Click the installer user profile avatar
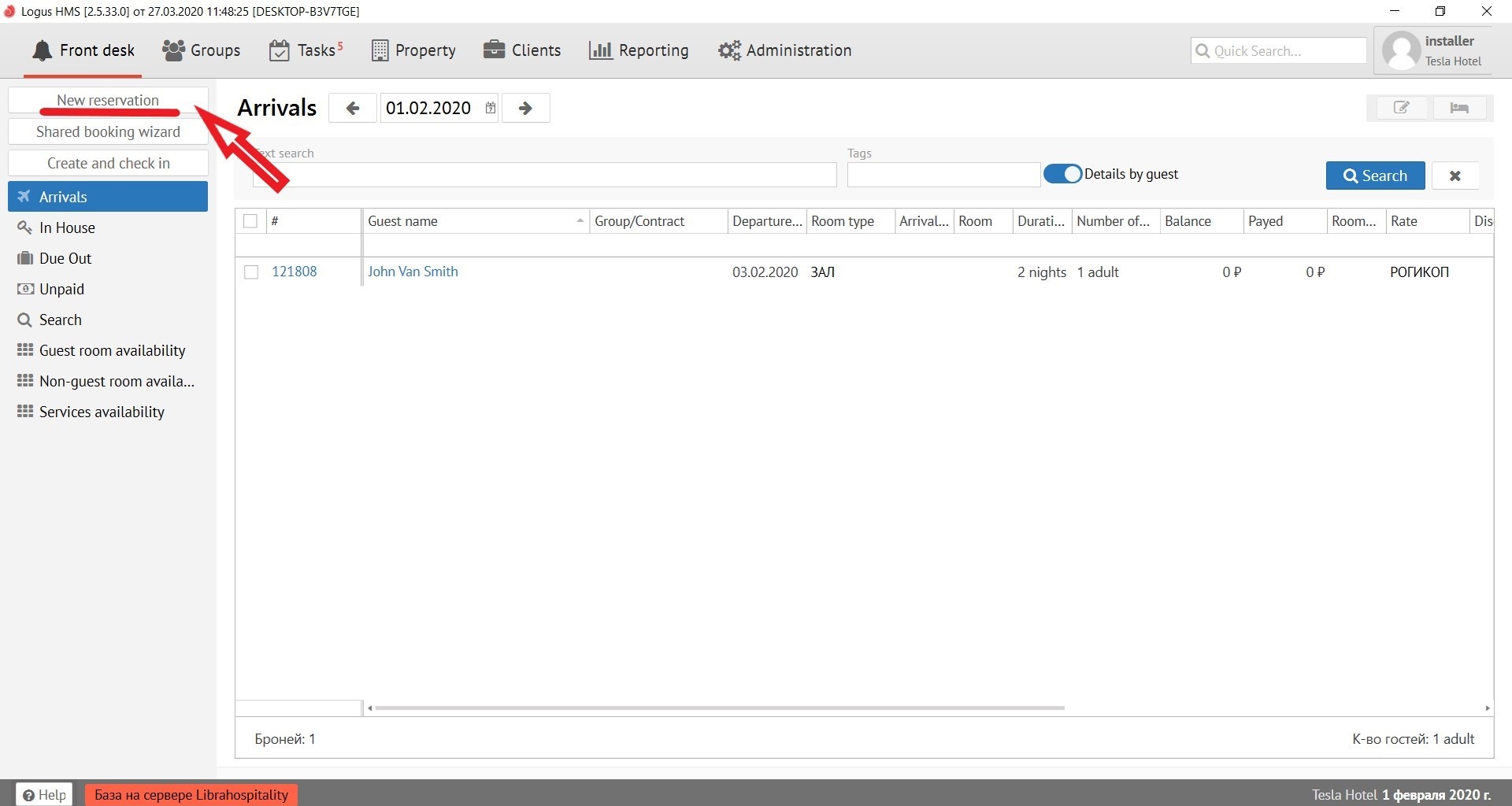This screenshot has width=1512, height=806. pos(1401,51)
